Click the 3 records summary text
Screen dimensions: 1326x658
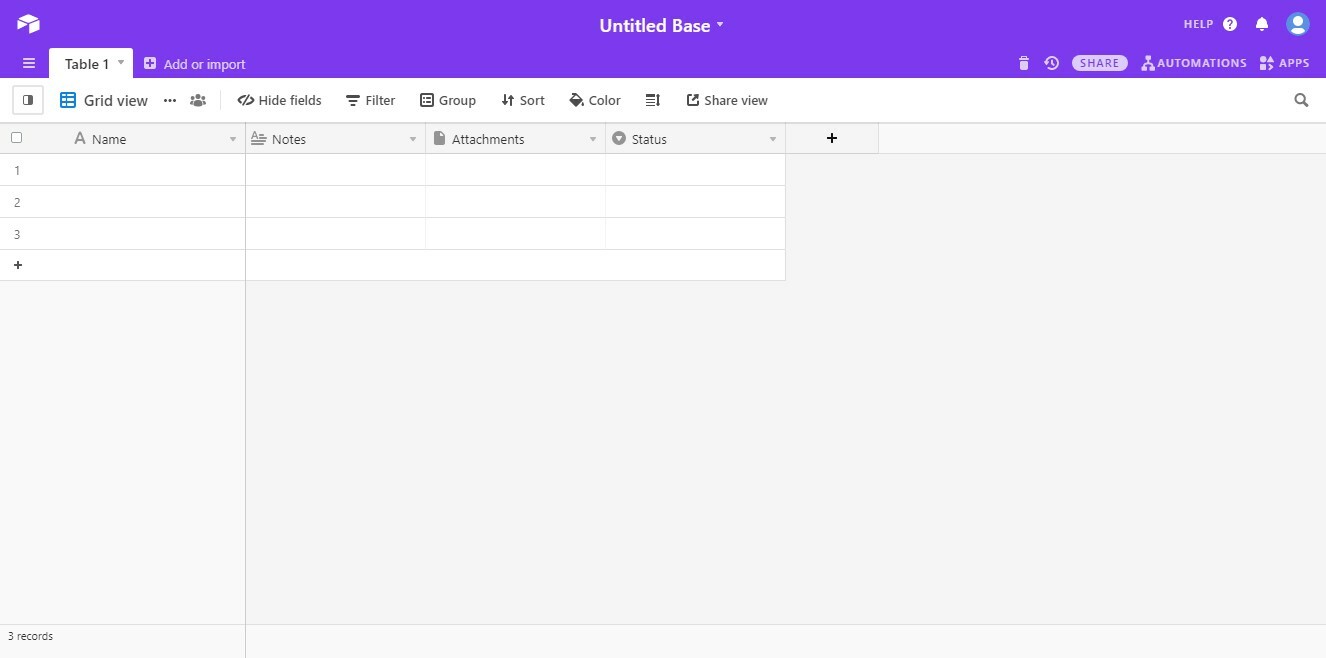pyautogui.click(x=30, y=636)
